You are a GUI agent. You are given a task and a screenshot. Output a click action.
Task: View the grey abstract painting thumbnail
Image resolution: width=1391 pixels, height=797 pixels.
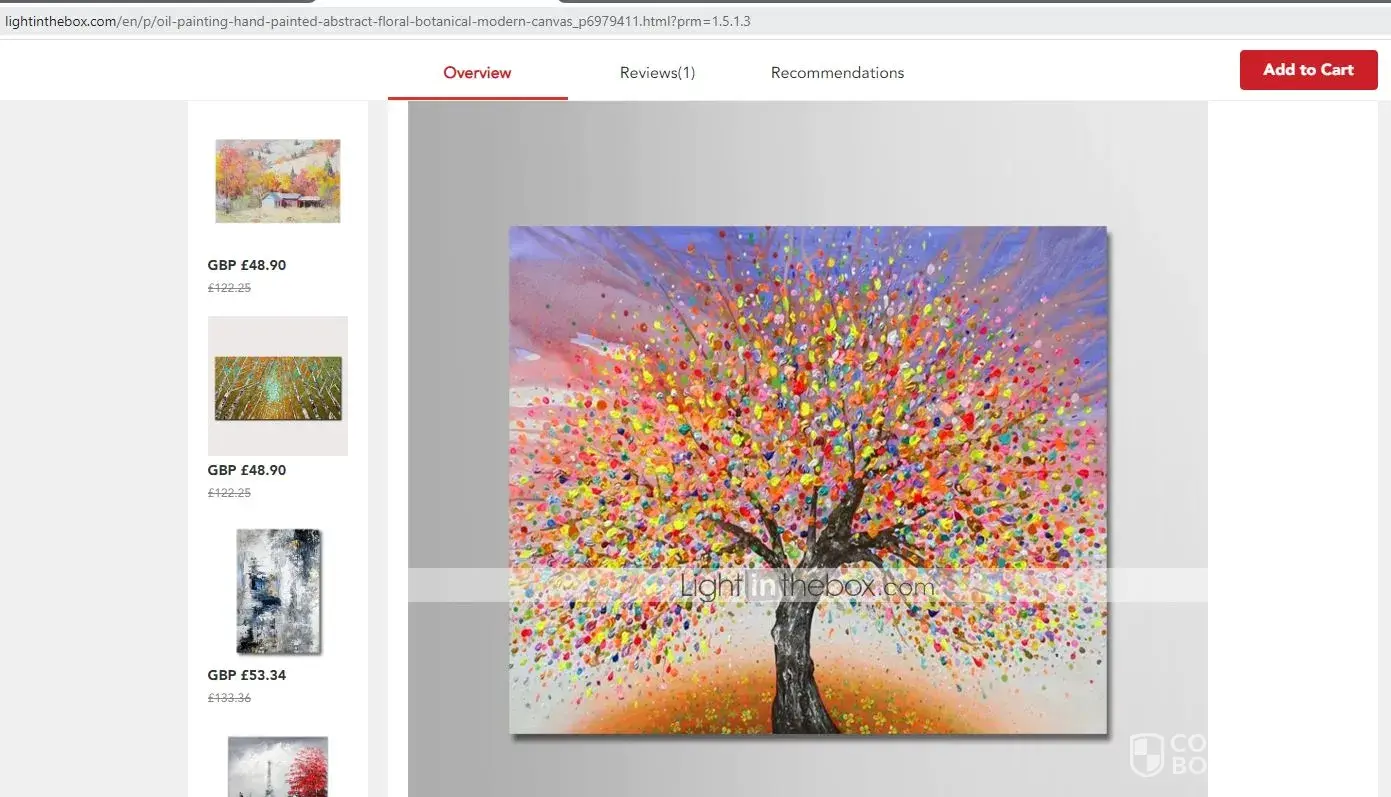[278, 591]
